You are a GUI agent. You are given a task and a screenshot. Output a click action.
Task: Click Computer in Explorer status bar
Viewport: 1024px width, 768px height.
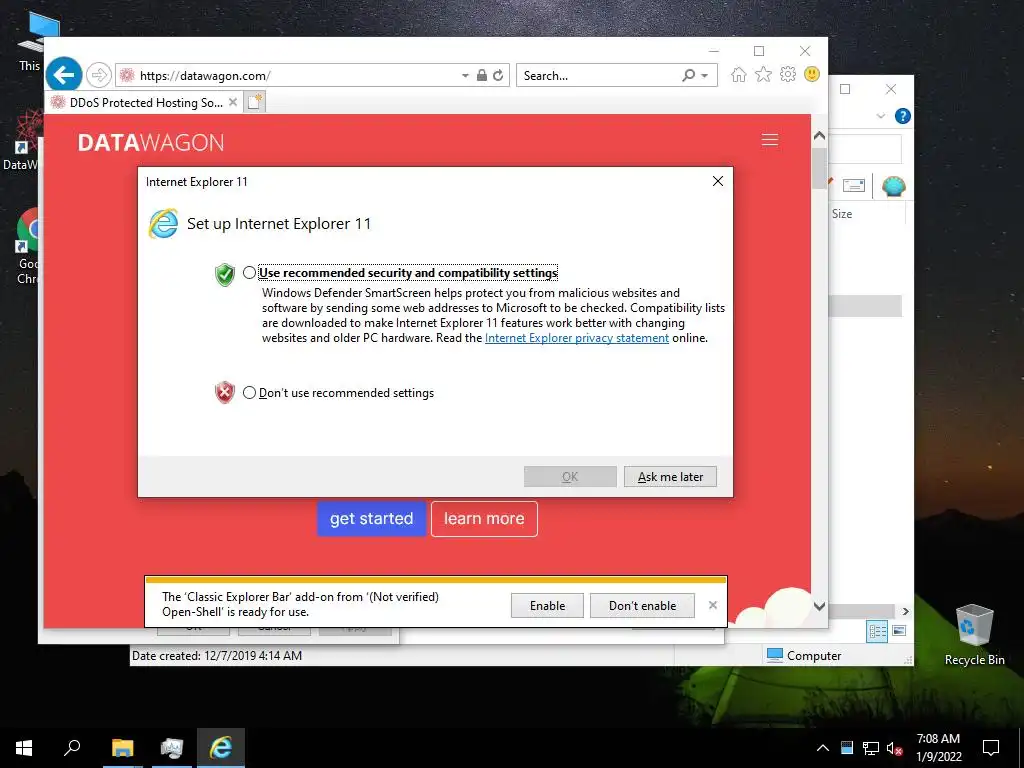coord(804,655)
